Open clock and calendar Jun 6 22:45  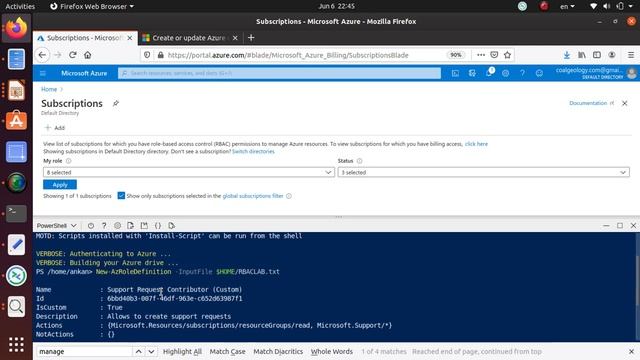336,6
